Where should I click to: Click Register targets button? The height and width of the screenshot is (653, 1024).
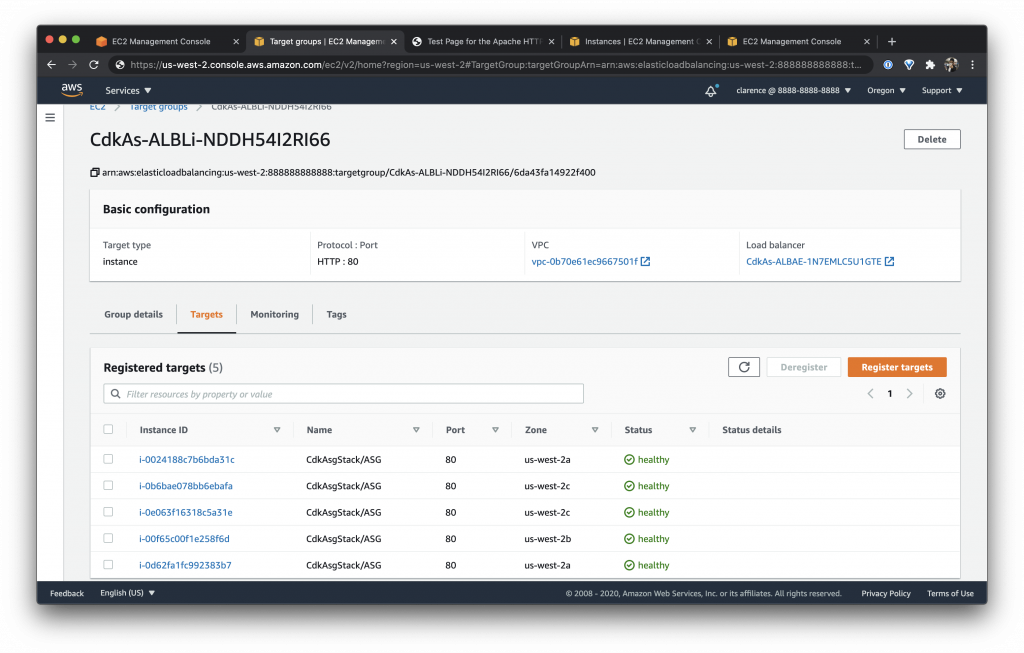point(897,367)
